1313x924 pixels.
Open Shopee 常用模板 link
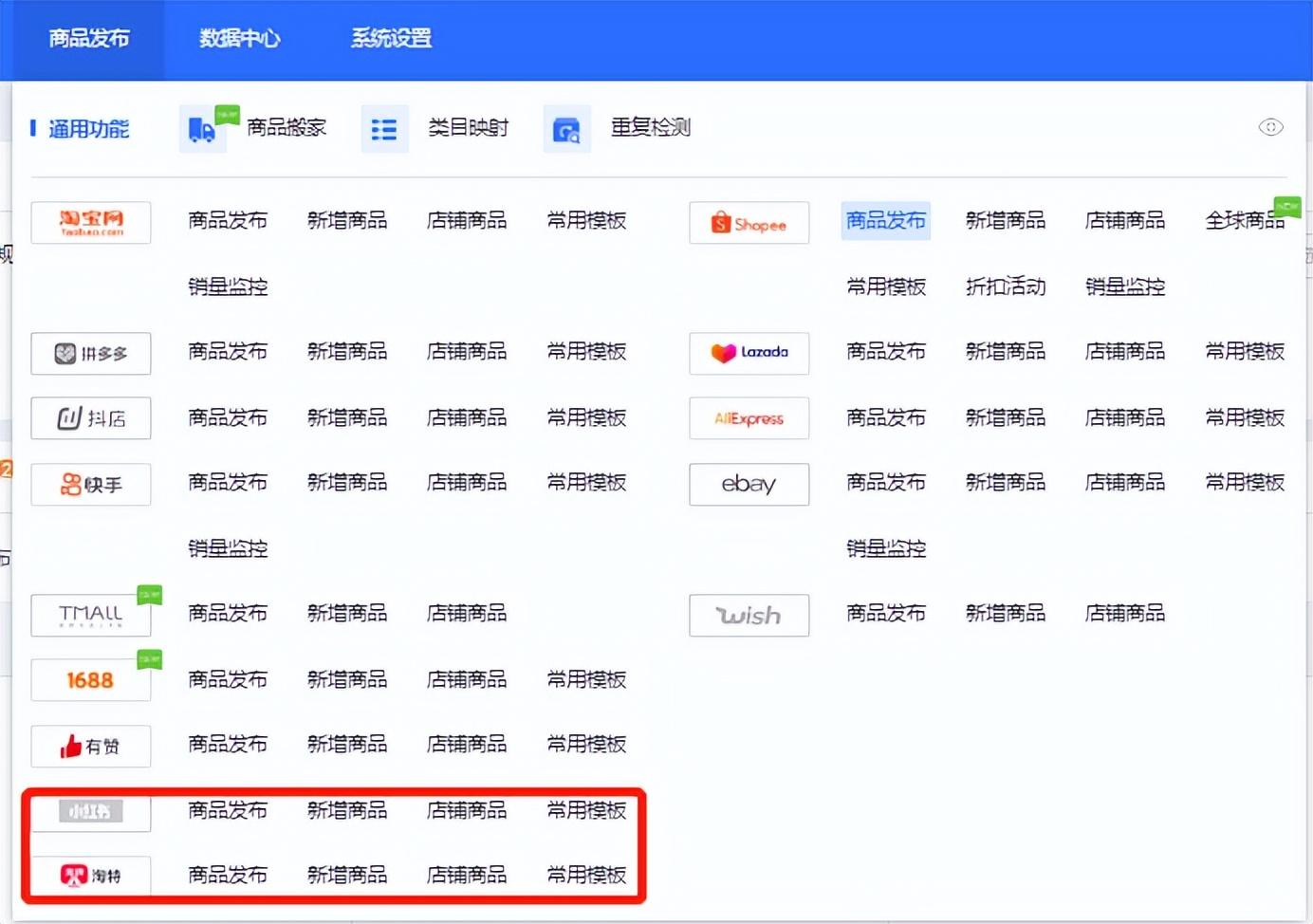(x=886, y=286)
